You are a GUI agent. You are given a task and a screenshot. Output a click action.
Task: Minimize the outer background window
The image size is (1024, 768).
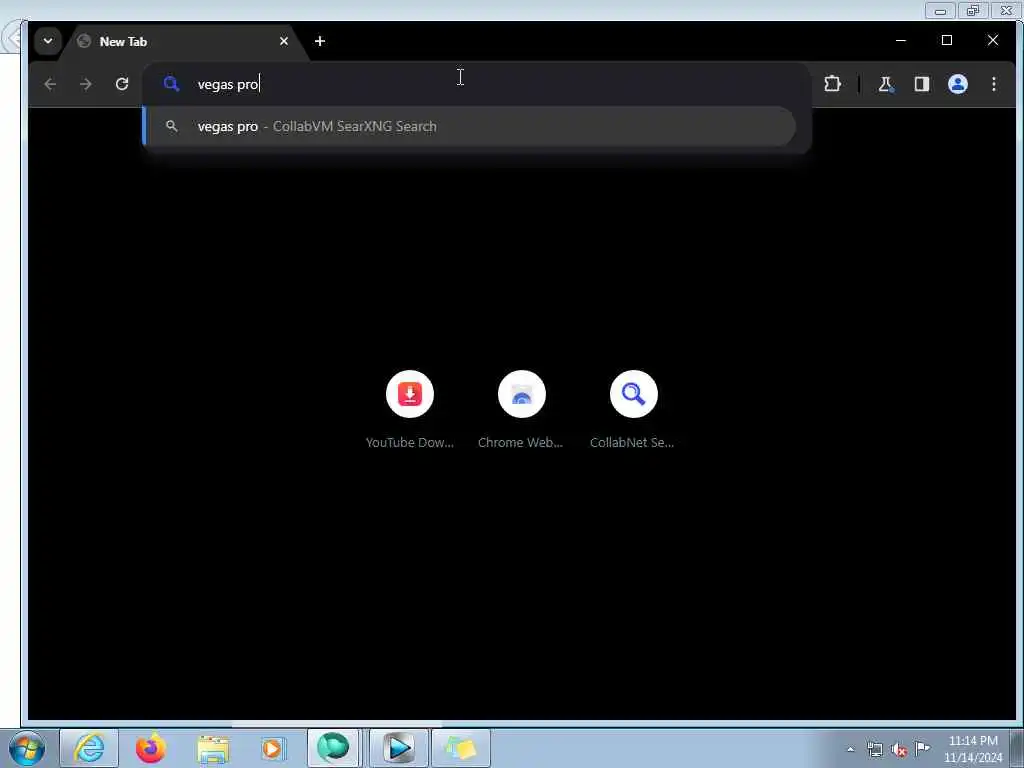tap(940, 10)
